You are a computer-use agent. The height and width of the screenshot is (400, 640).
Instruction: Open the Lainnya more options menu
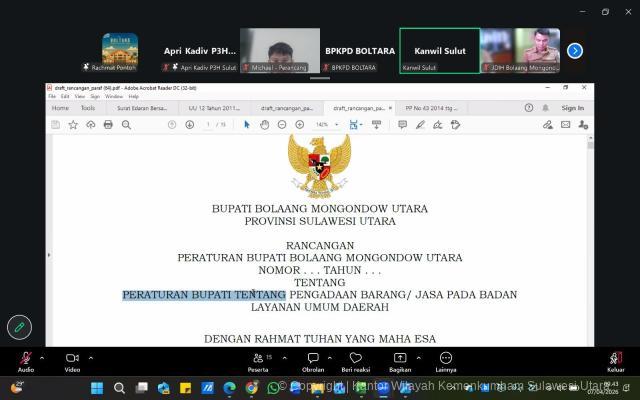445,359
